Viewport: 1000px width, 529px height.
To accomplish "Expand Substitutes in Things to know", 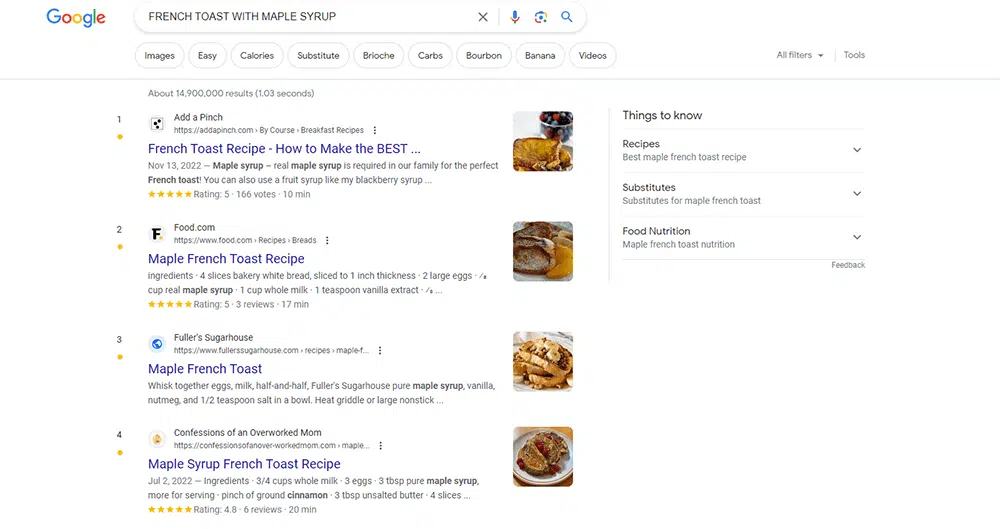I will 743,194.
